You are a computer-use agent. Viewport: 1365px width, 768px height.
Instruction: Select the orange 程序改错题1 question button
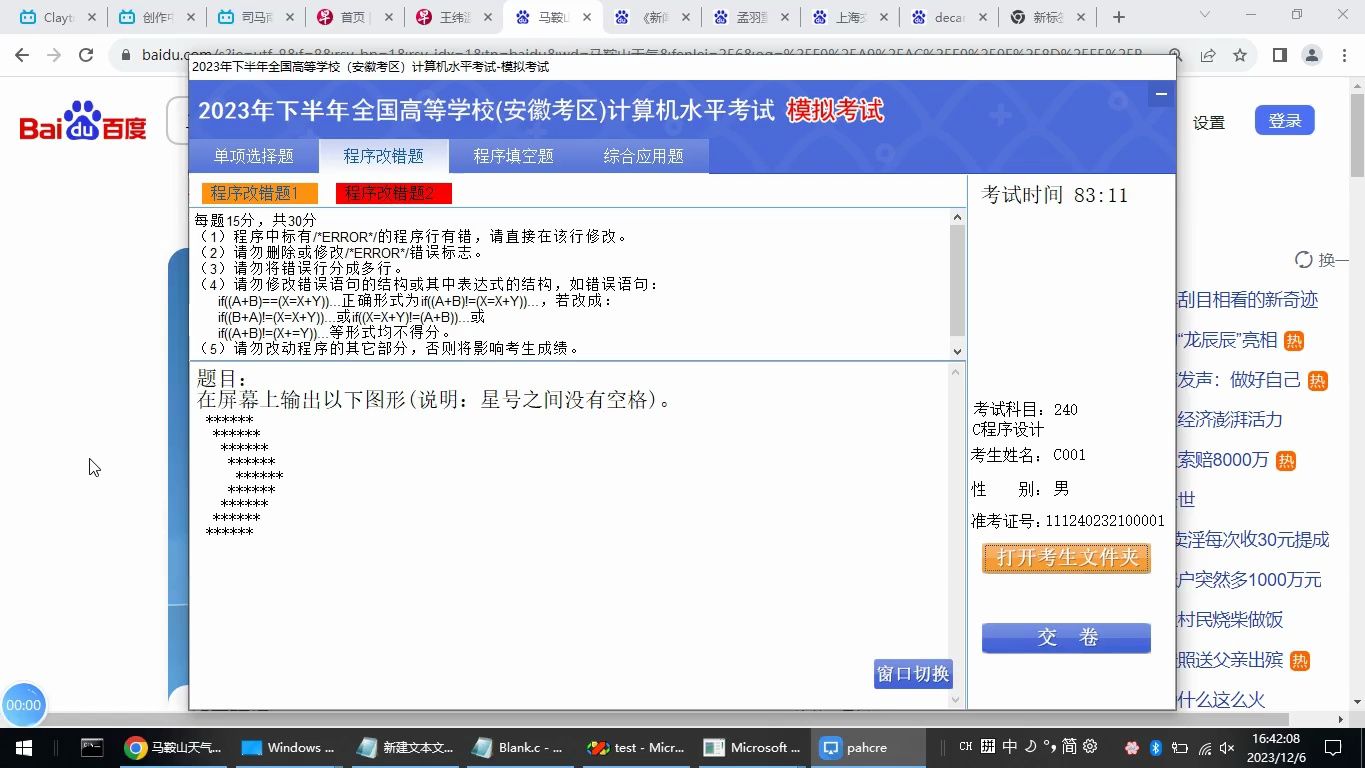click(259, 193)
